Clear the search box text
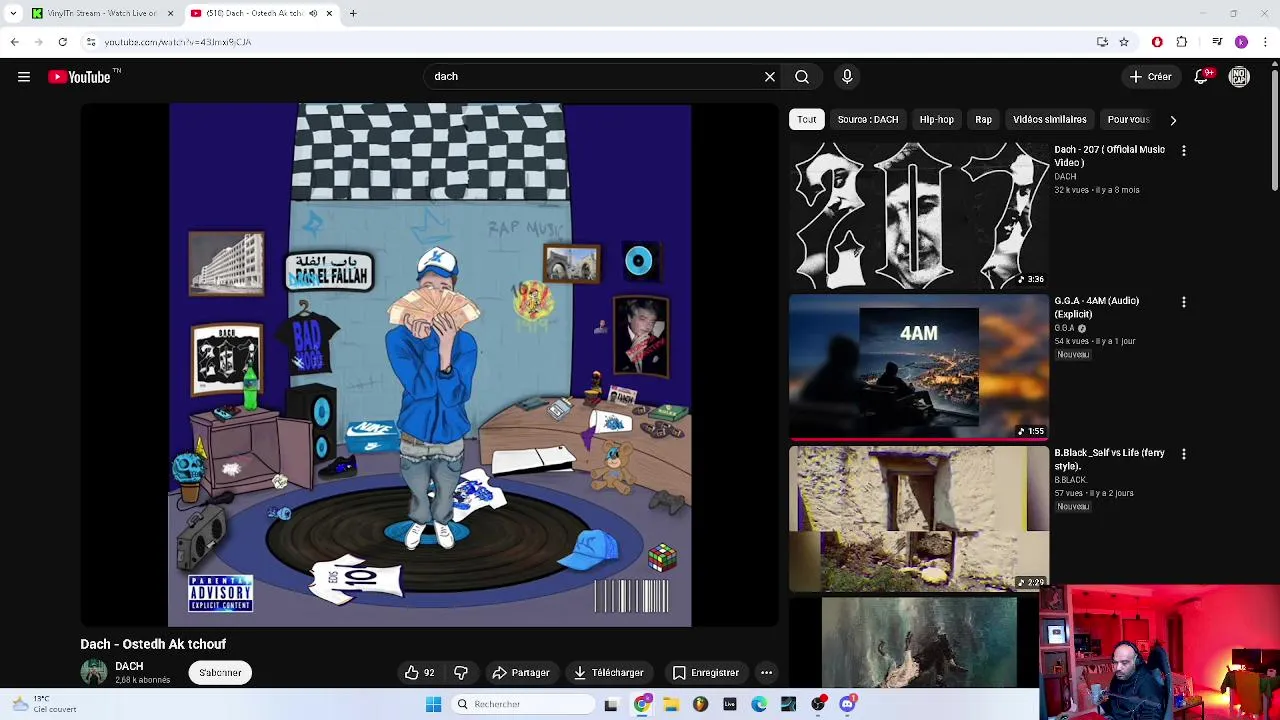1280x720 pixels. pyautogui.click(x=770, y=77)
